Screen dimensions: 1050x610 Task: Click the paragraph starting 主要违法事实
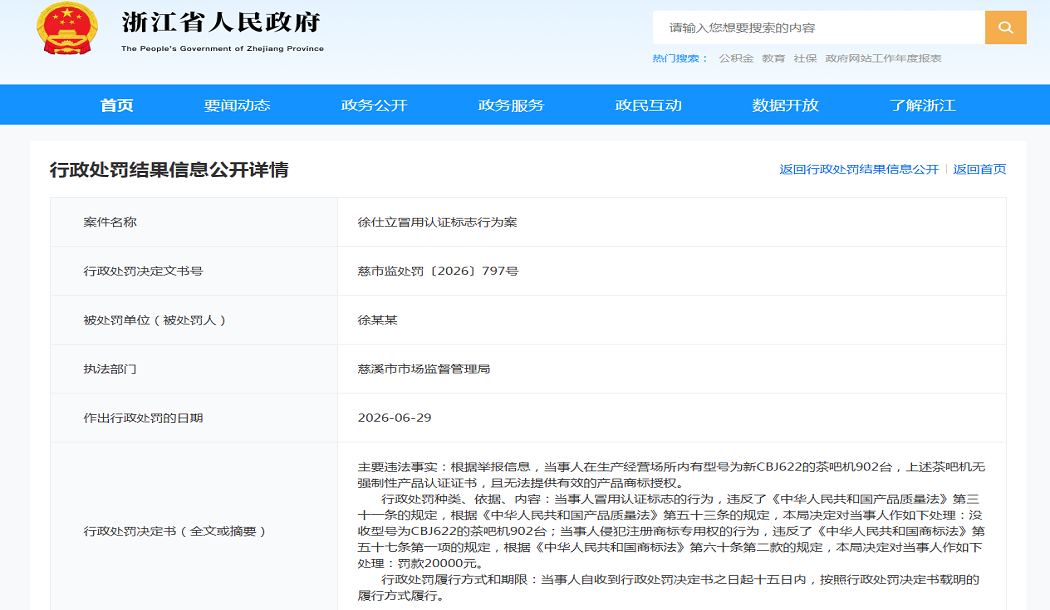pos(671,475)
